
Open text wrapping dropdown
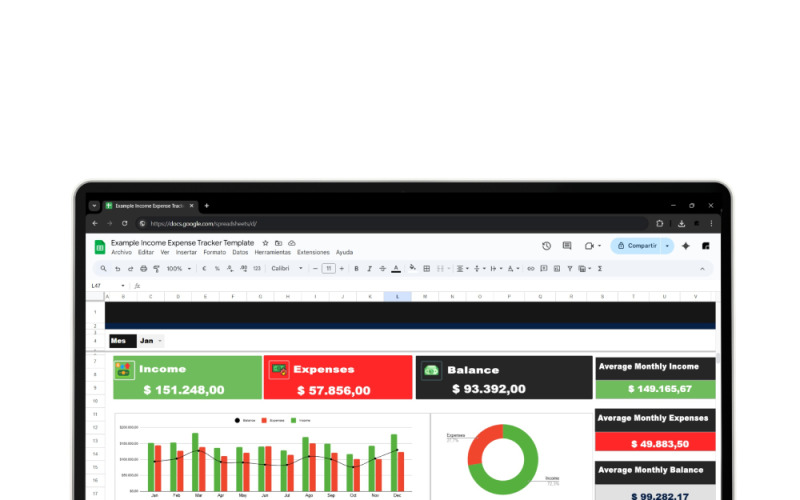[496, 268]
